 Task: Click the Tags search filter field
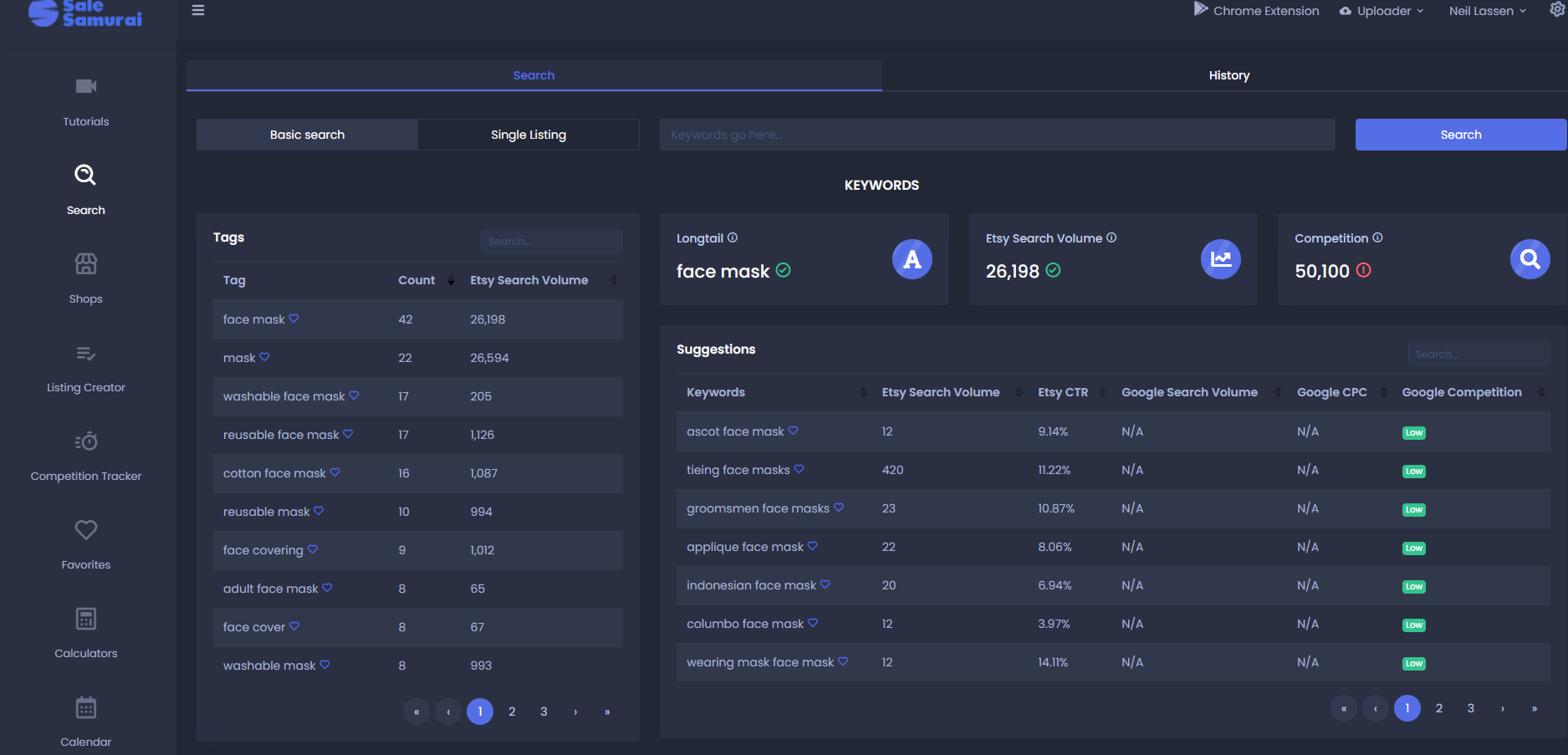click(x=551, y=242)
